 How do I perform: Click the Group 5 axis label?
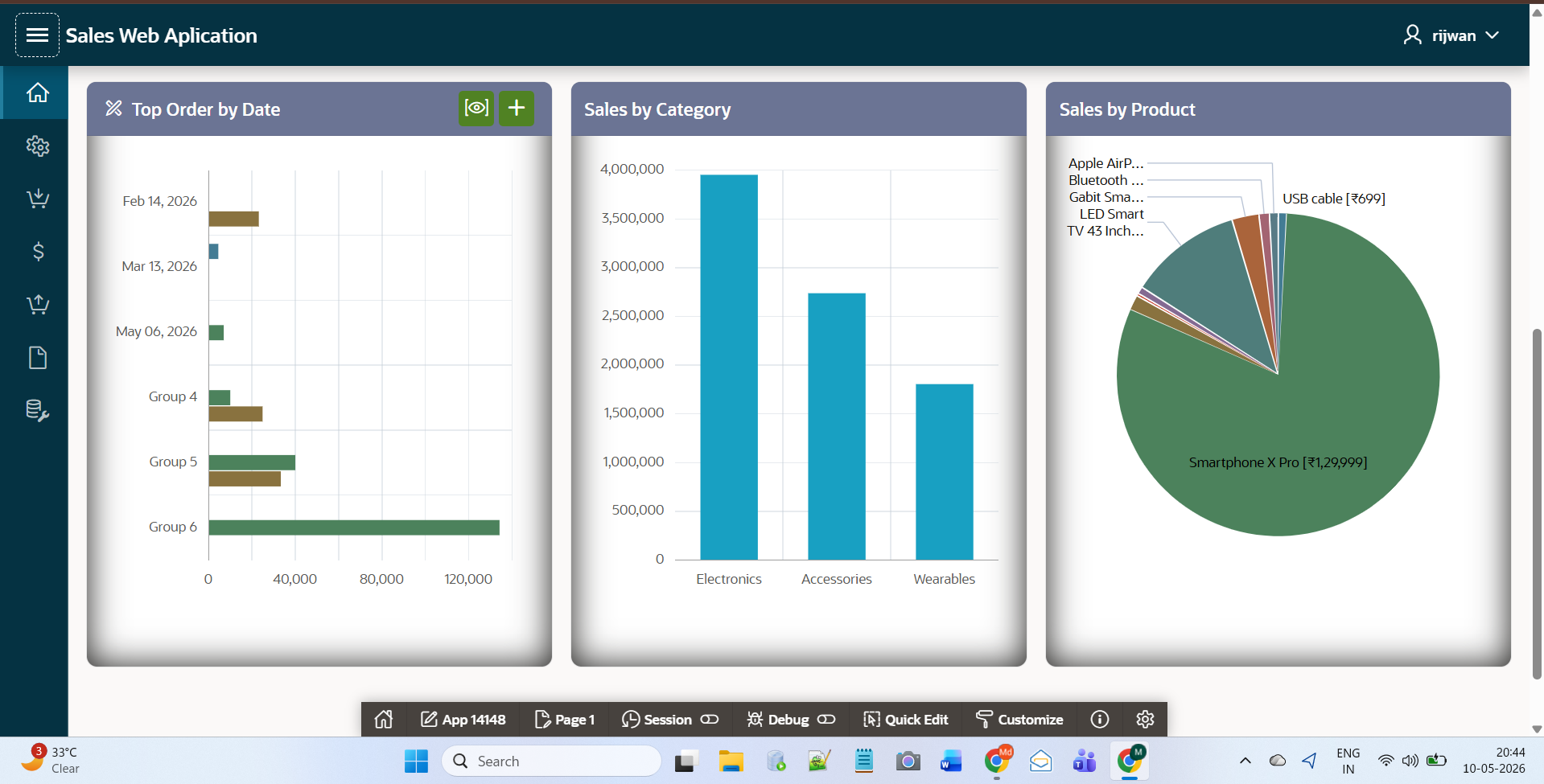(173, 462)
